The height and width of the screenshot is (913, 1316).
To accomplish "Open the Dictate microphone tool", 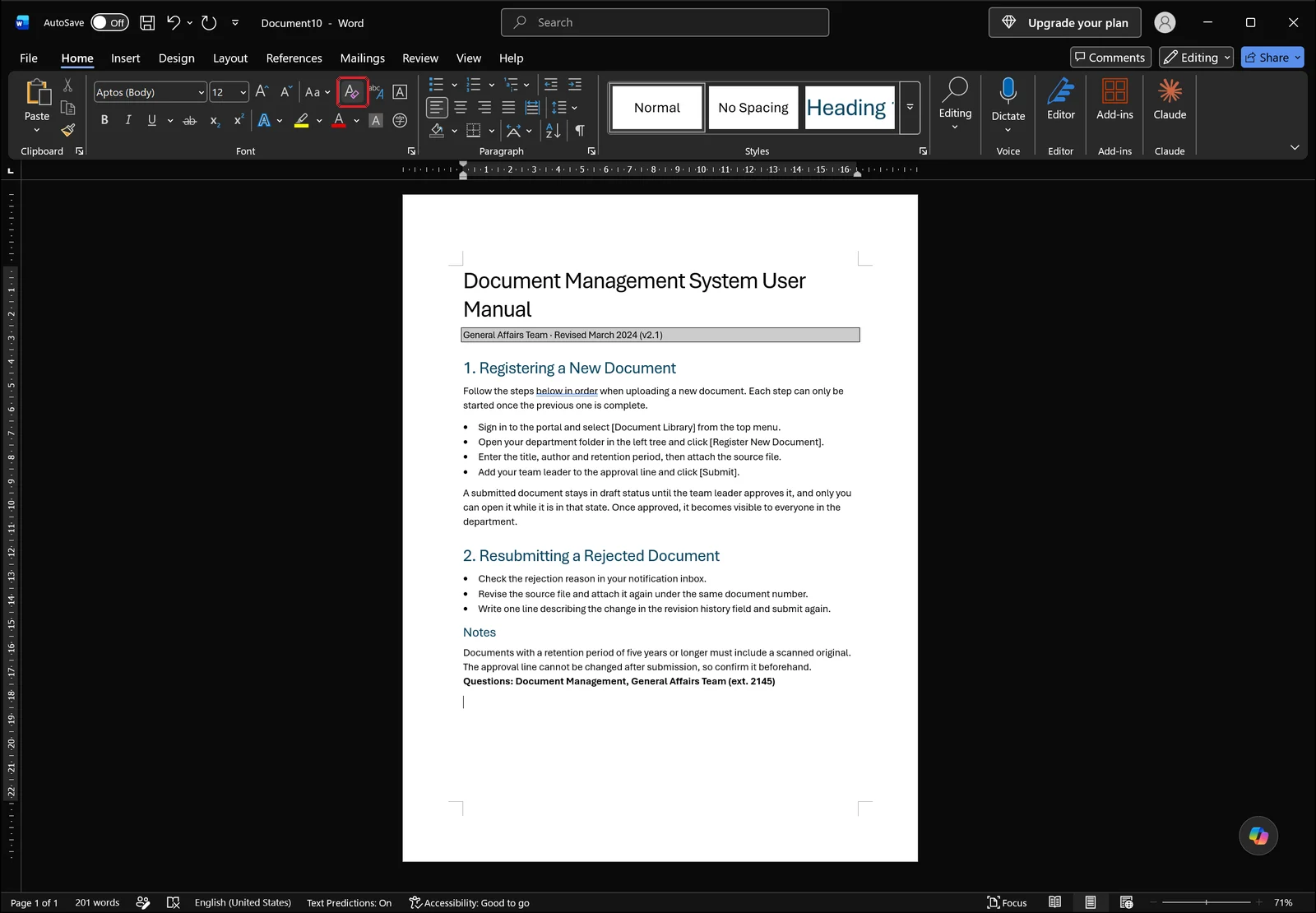I will click(1008, 91).
